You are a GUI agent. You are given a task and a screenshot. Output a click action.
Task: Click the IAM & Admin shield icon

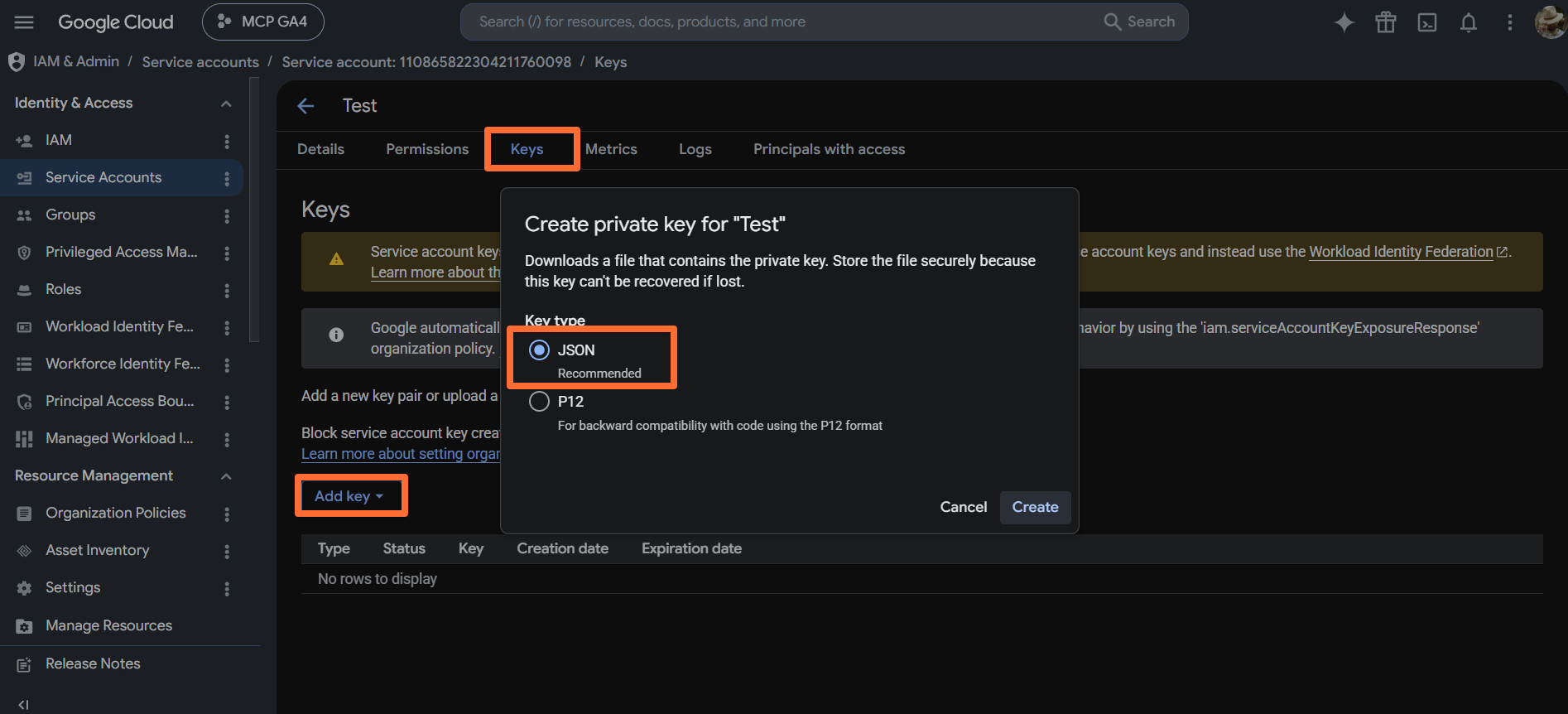point(16,62)
